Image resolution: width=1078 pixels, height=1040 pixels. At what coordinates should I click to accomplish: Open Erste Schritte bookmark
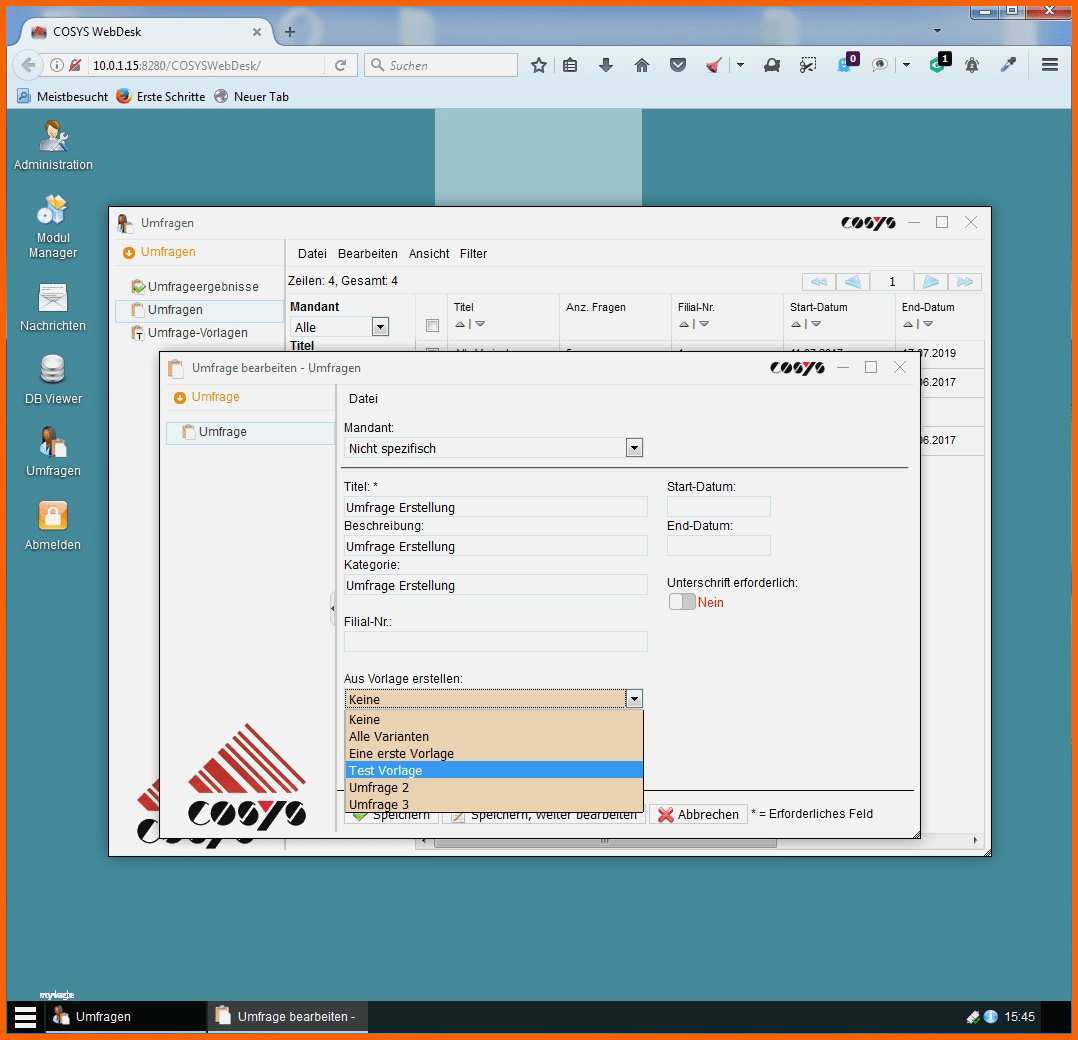pos(161,97)
